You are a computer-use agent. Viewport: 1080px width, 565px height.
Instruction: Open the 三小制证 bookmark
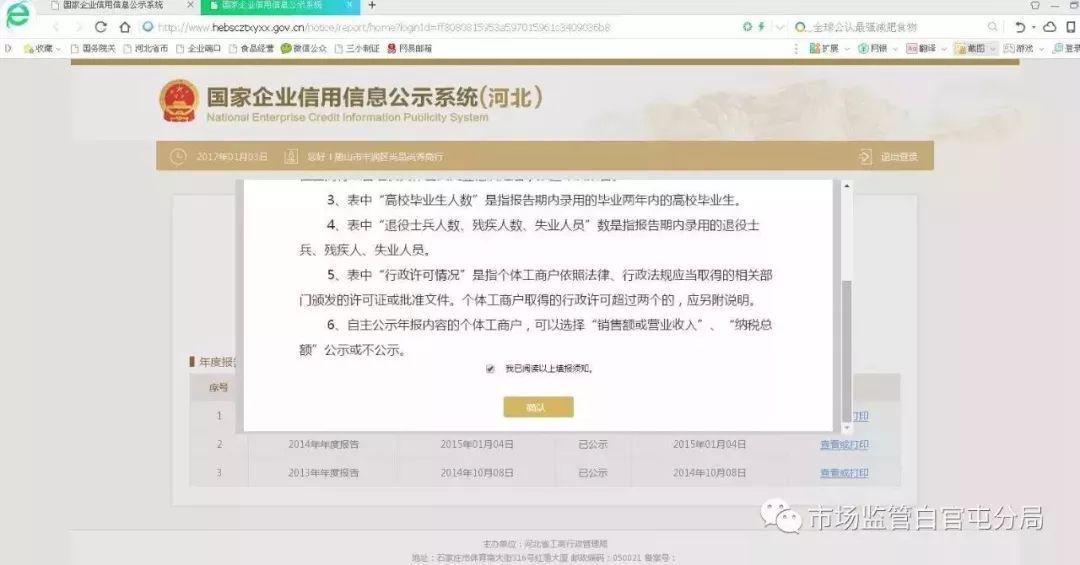pos(357,48)
